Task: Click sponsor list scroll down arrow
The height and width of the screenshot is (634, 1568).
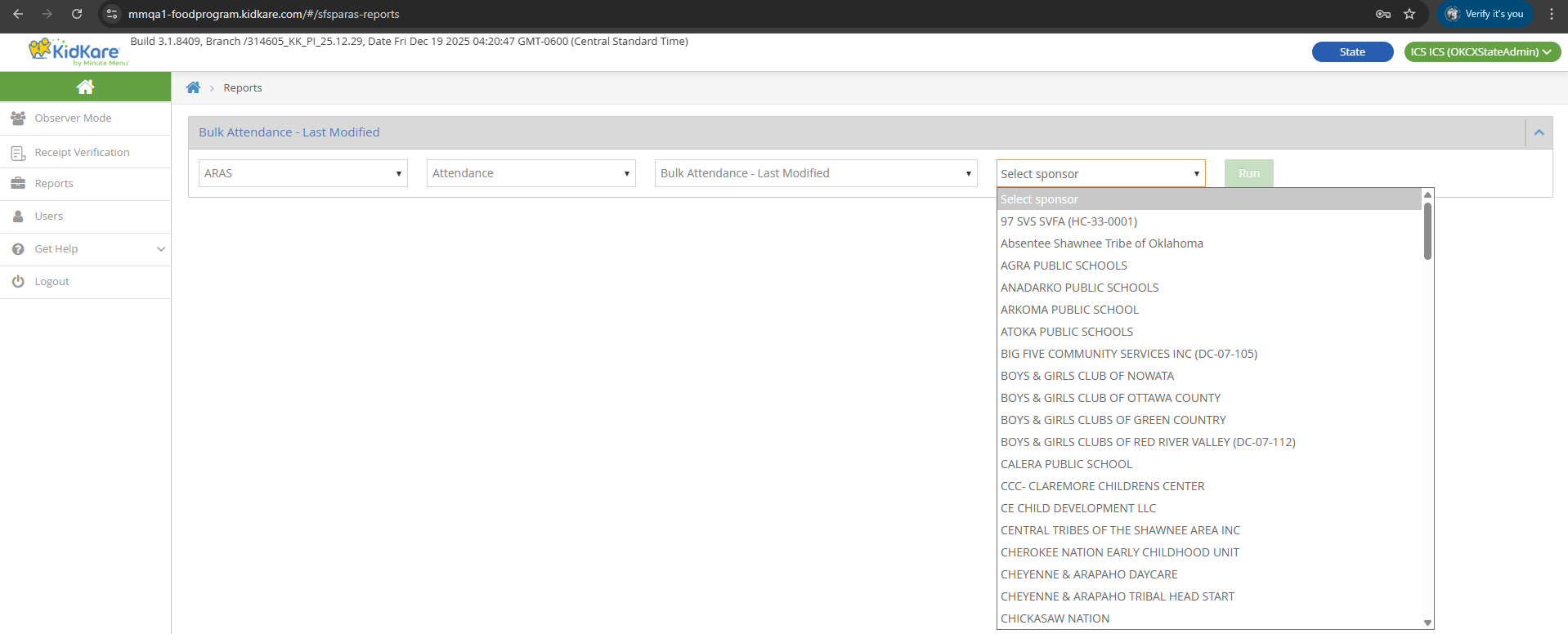Action: tap(1427, 623)
